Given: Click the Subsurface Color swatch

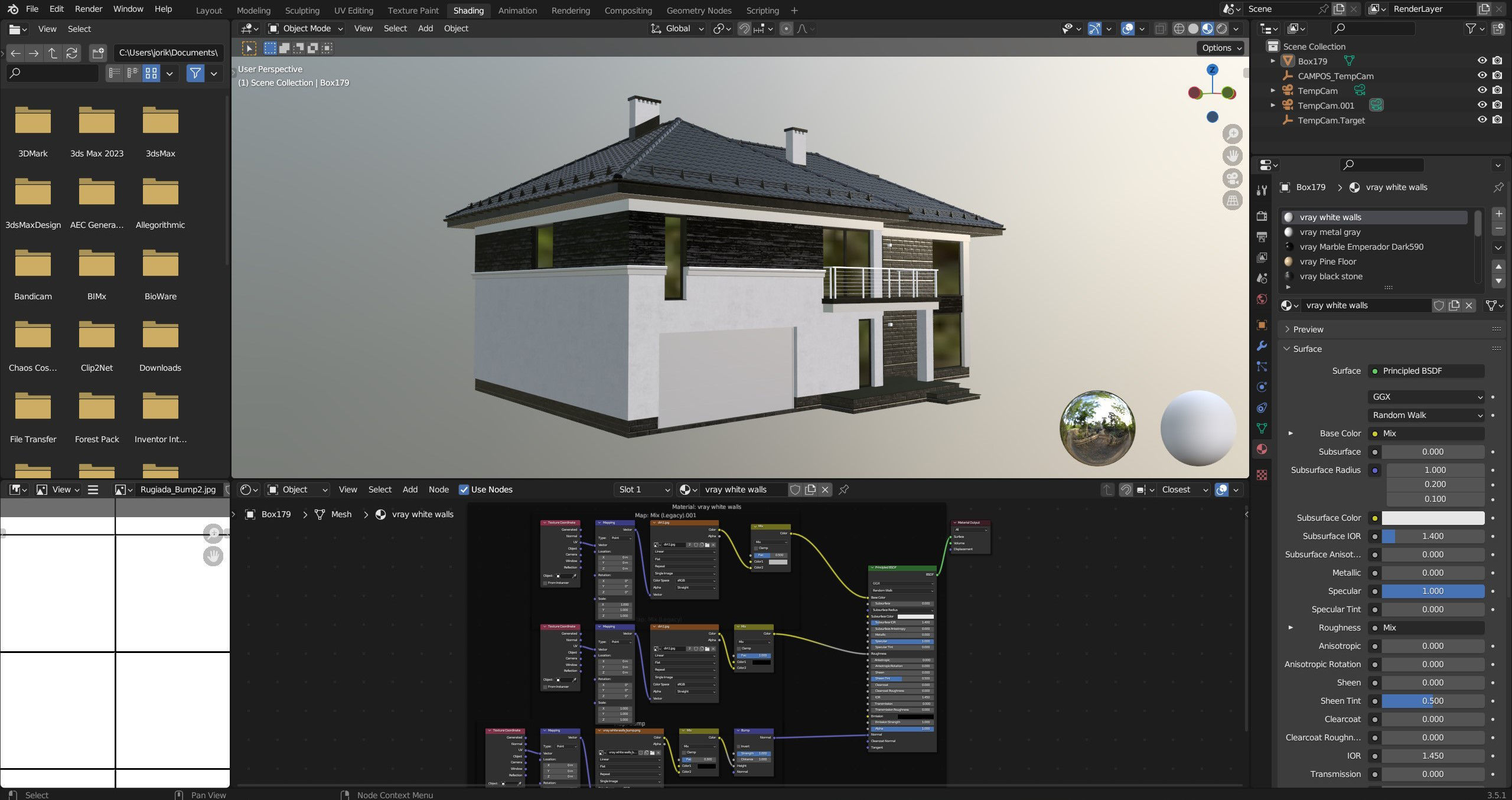Looking at the screenshot, I should (1433, 518).
